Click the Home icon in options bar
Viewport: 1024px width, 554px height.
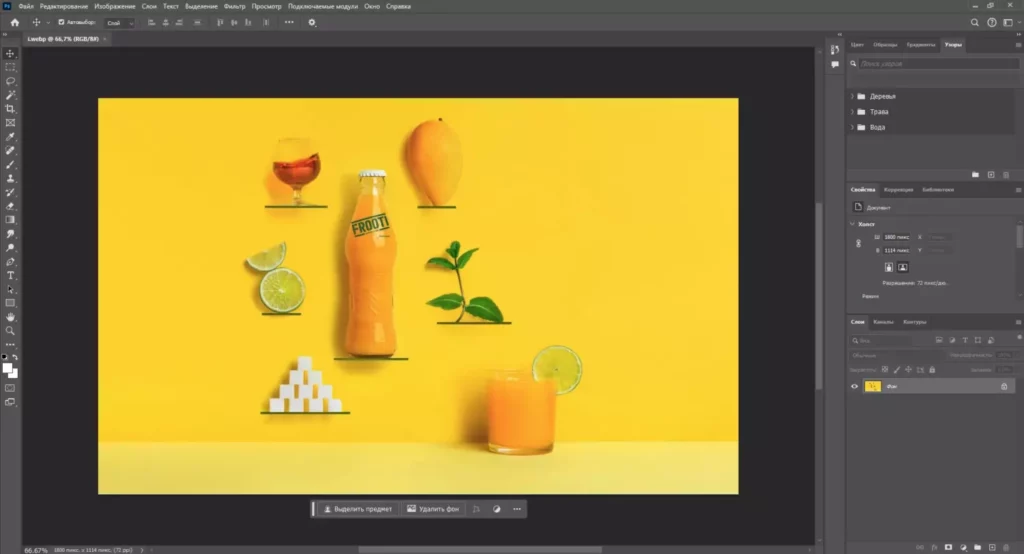coord(14,22)
